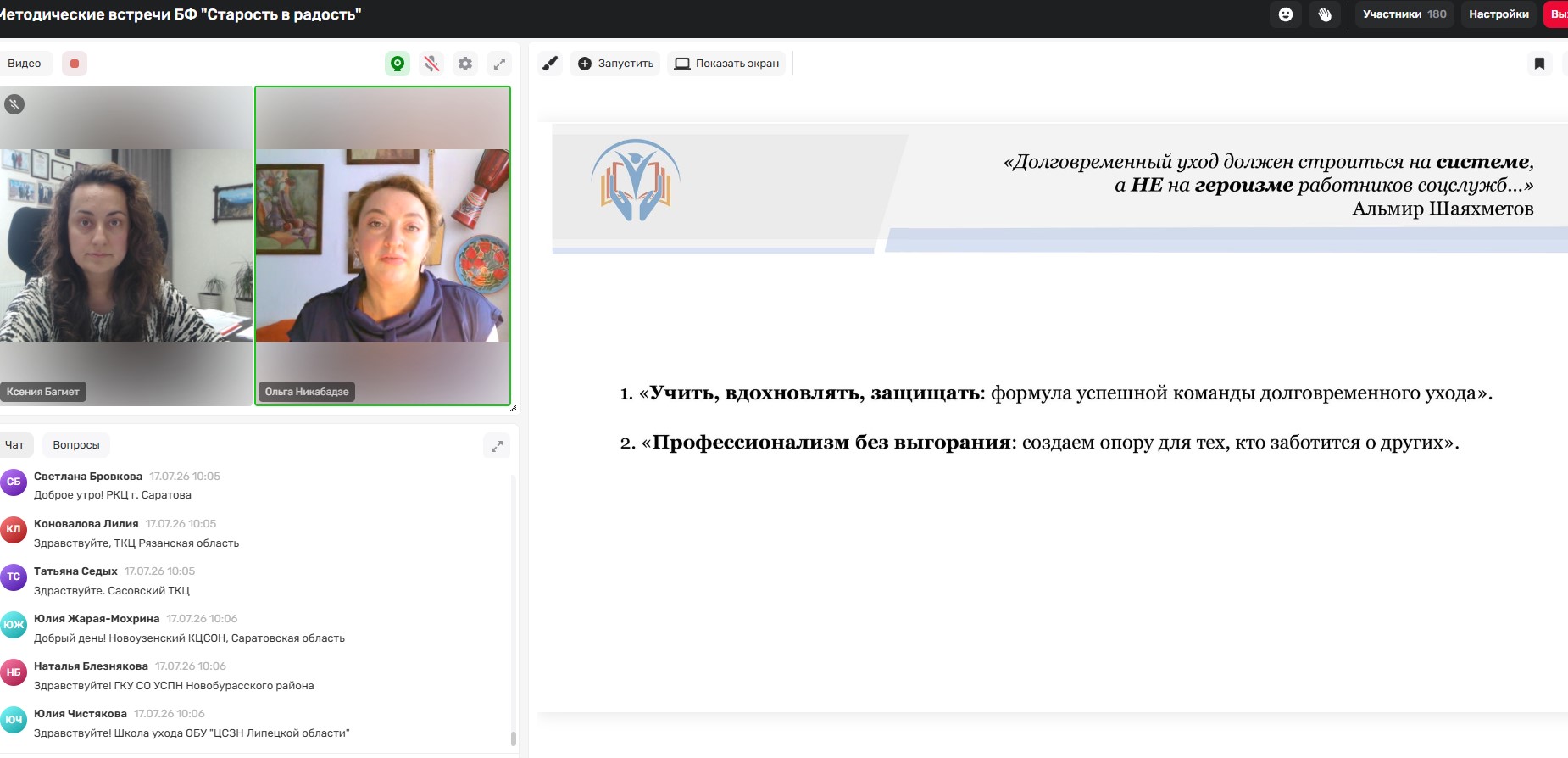Switch to the Чат tab
Screen dimensions: 1568x758
point(15,445)
